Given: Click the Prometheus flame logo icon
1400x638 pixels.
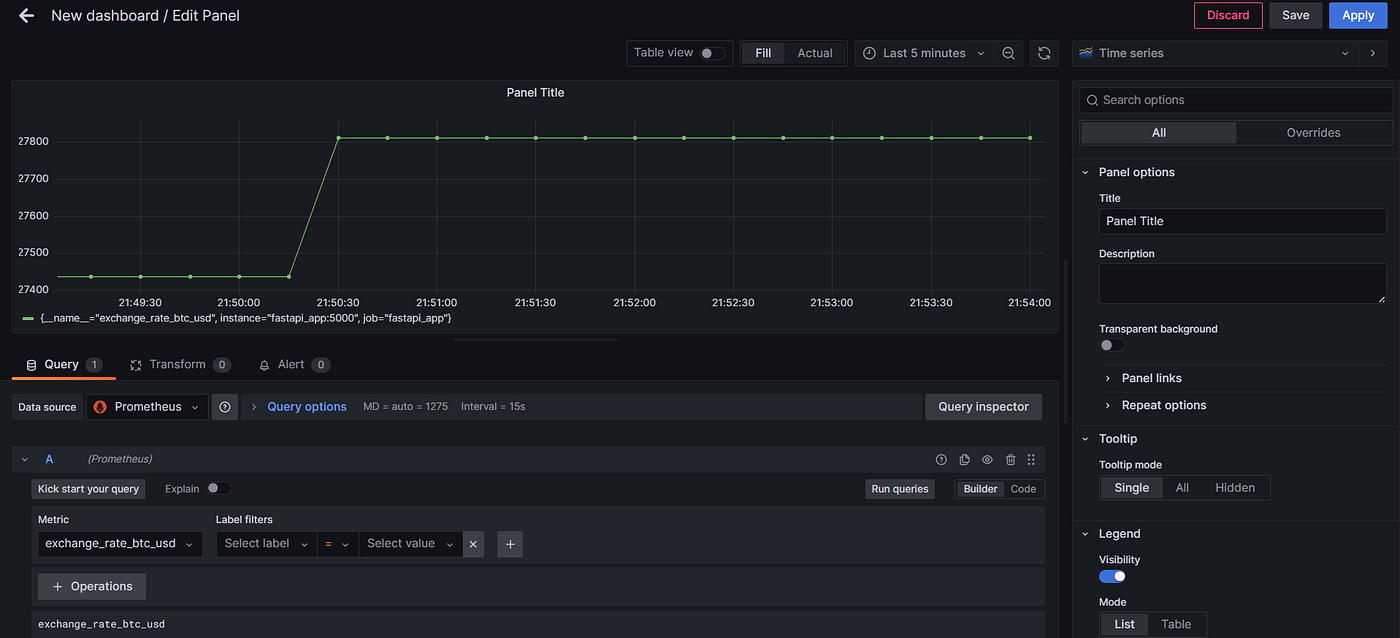Looking at the screenshot, I should [x=100, y=407].
